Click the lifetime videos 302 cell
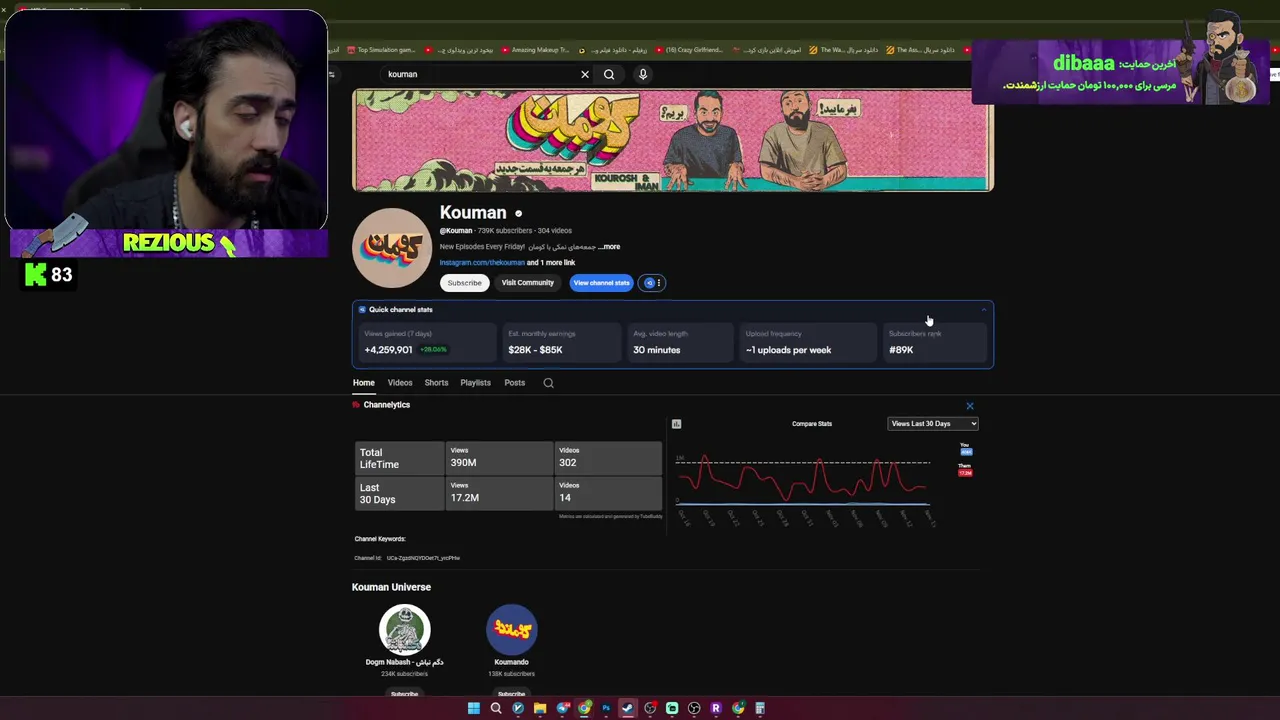1280x720 pixels. (608, 458)
